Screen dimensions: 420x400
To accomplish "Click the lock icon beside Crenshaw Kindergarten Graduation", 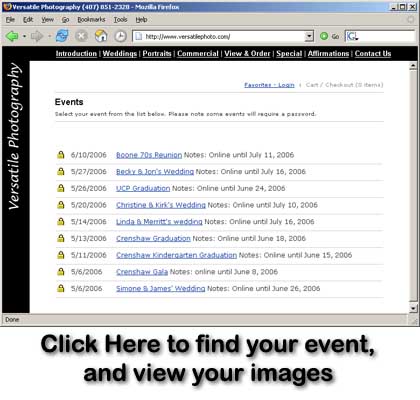I will (60, 255).
